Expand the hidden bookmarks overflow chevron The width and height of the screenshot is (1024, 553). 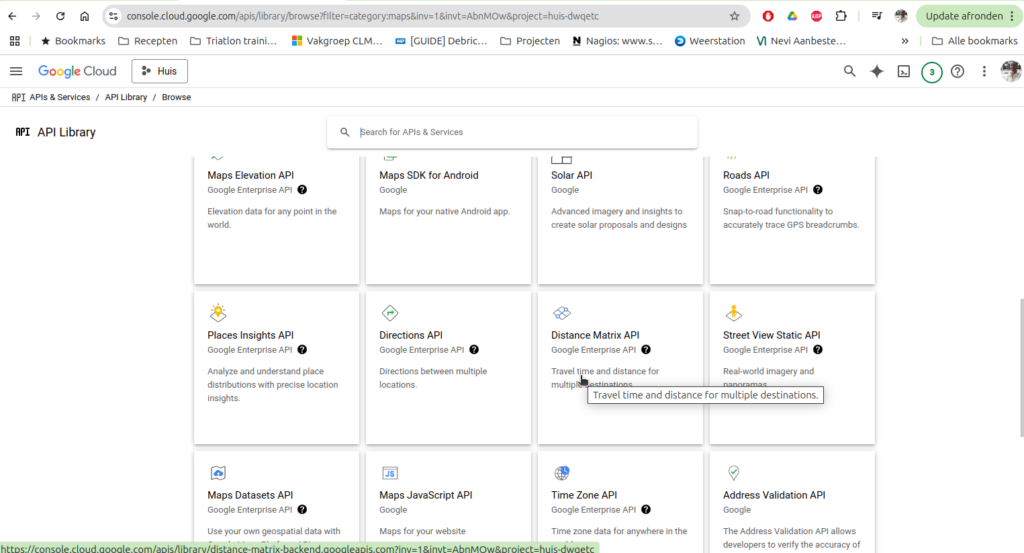[905, 41]
